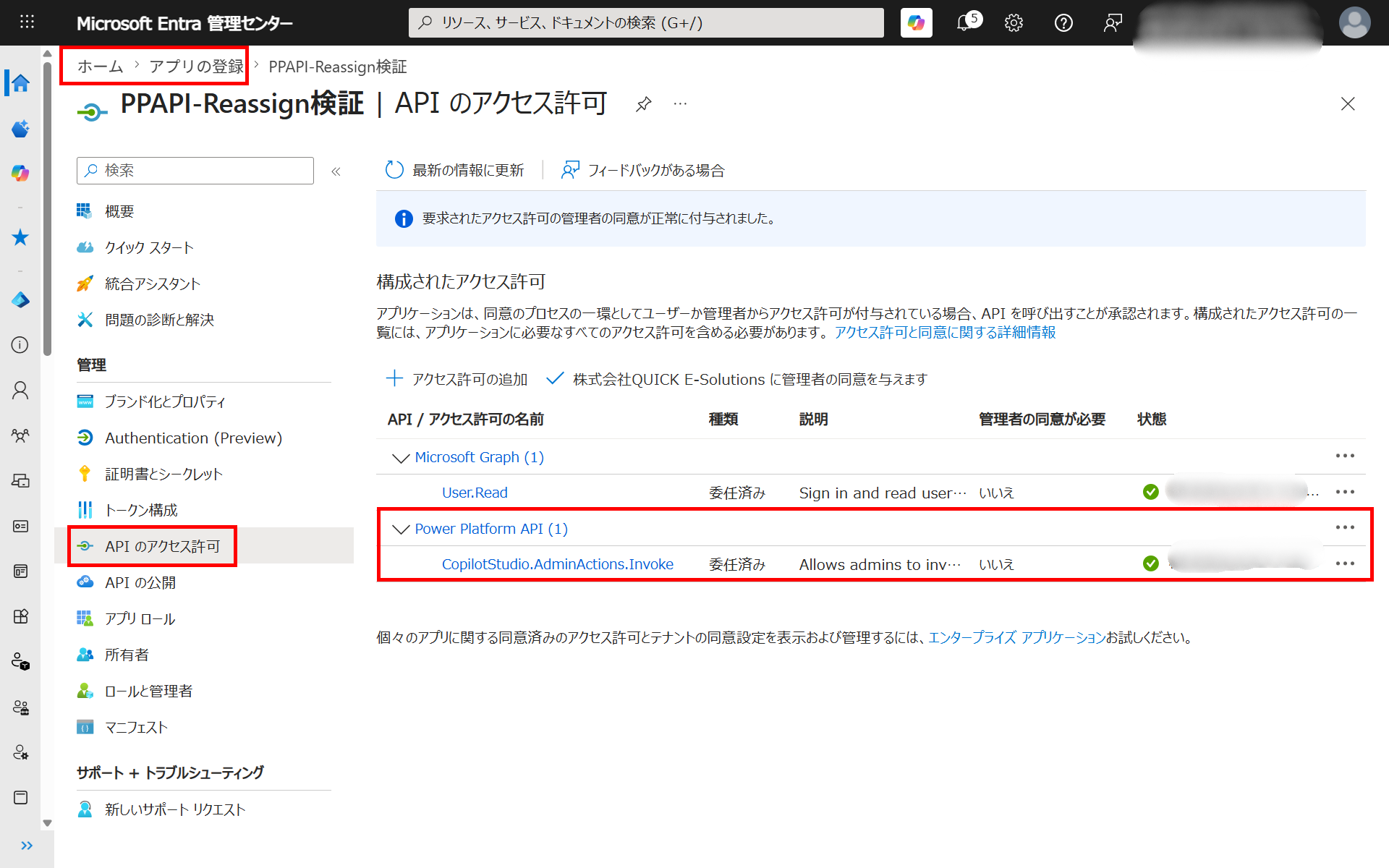1389x868 pixels.
Task: Click アクセス許可の追加 button
Action: point(456,379)
